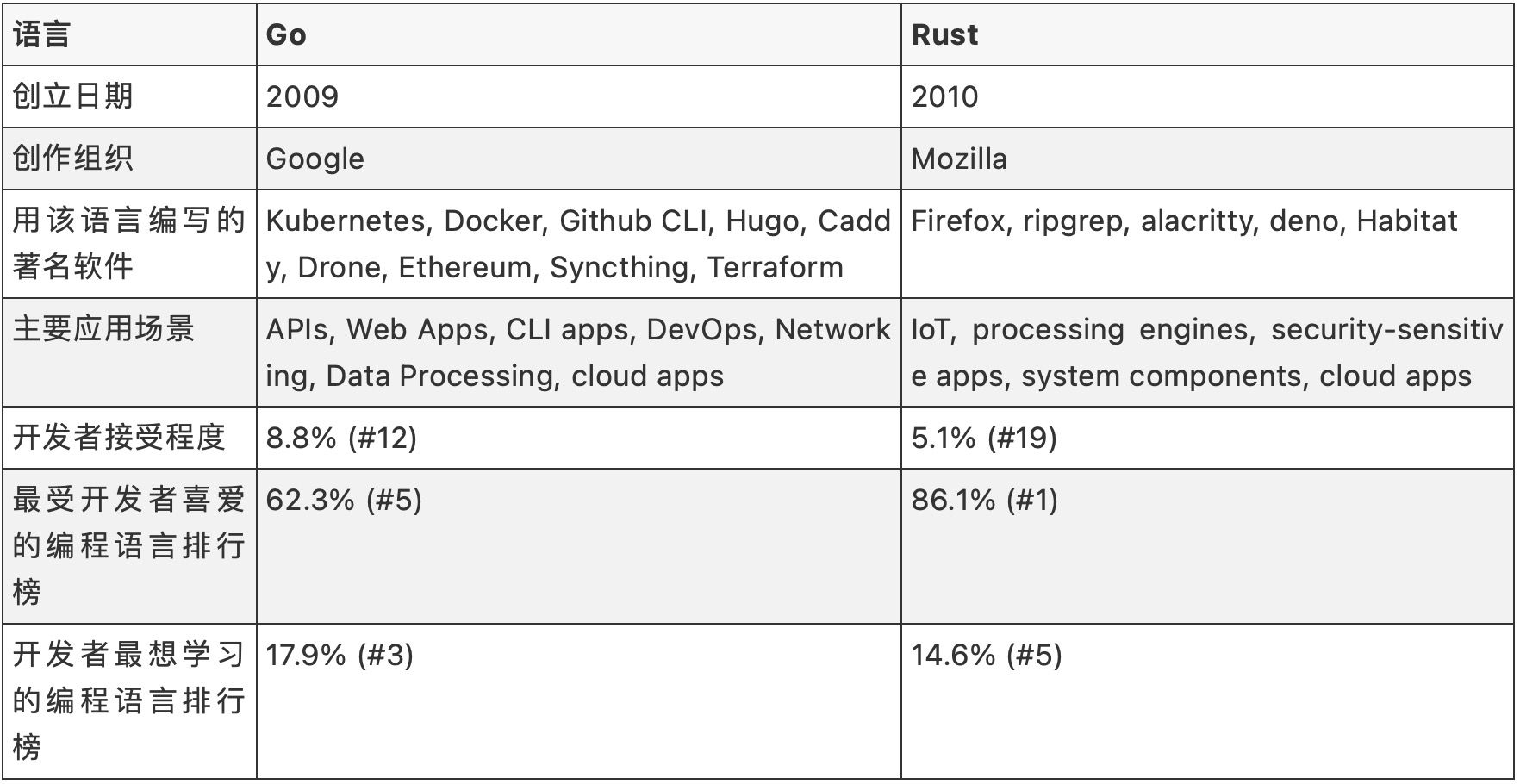Screen dimensions: 1520x784
Task: Click the cell starting with APIs, Web Apps
Action: [x=577, y=352]
